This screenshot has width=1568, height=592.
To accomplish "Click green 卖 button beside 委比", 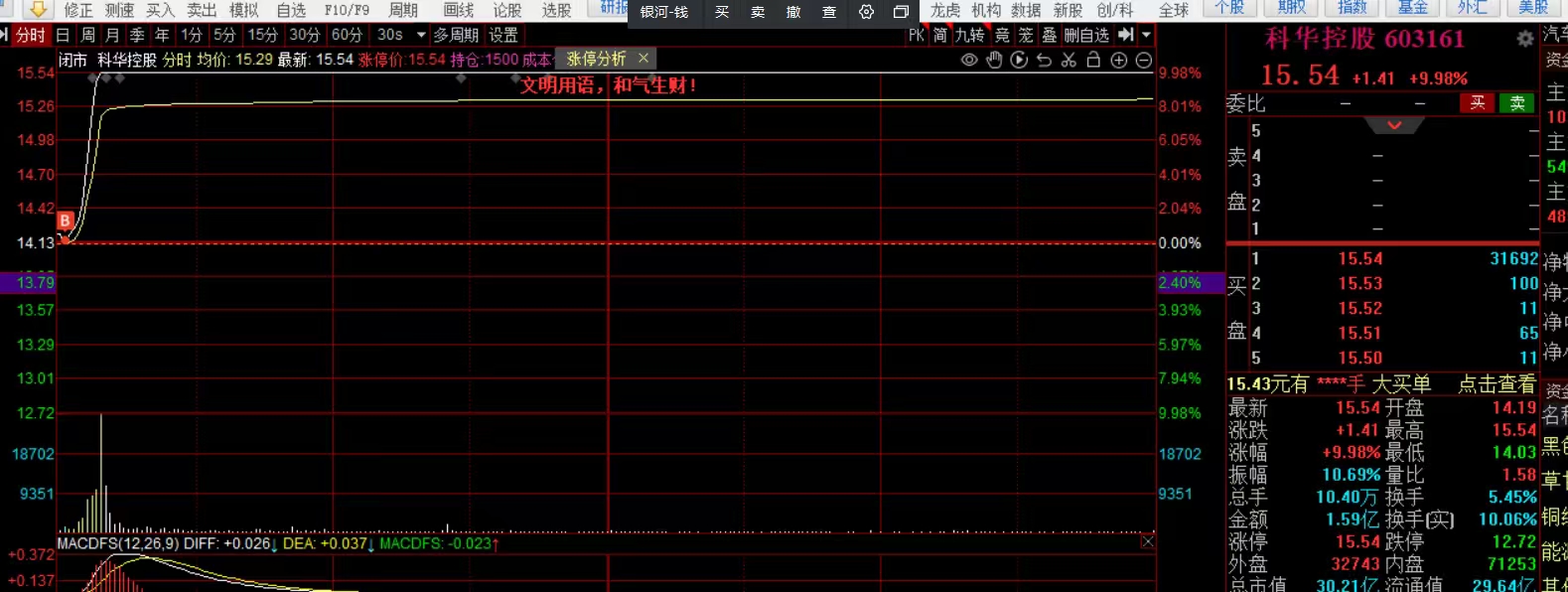I will coord(1517,103).
